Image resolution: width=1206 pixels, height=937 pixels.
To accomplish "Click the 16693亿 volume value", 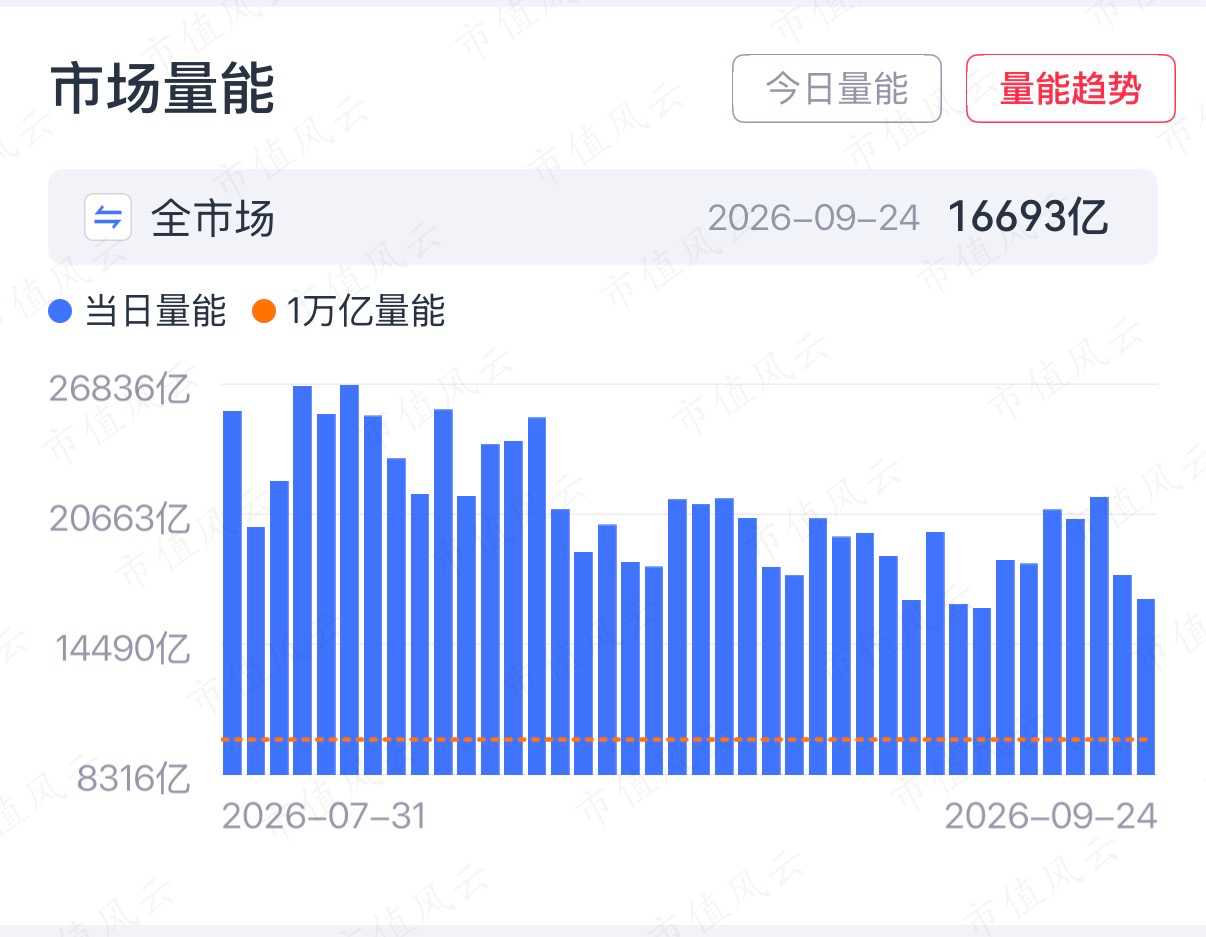I will [1028, 217].
